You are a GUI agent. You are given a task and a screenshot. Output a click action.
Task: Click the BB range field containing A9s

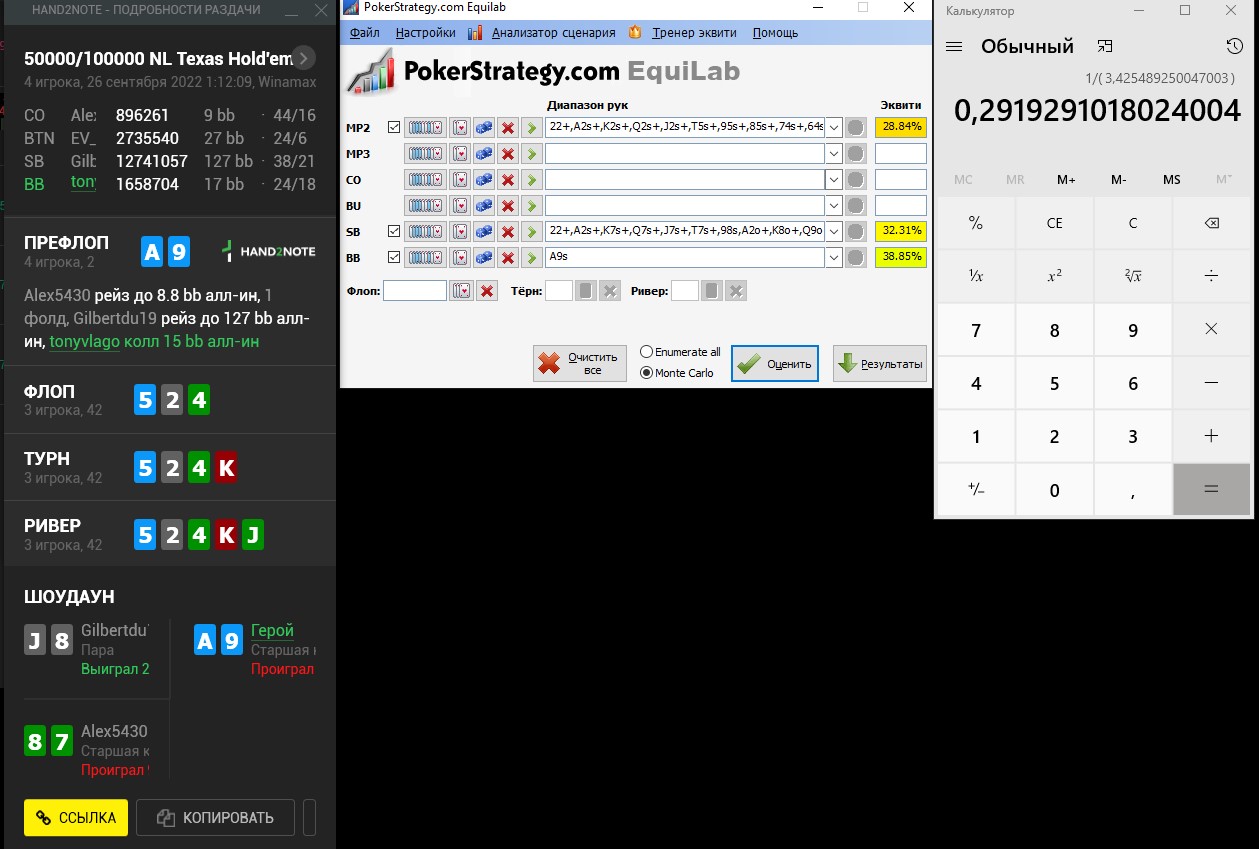pos(685,257)
